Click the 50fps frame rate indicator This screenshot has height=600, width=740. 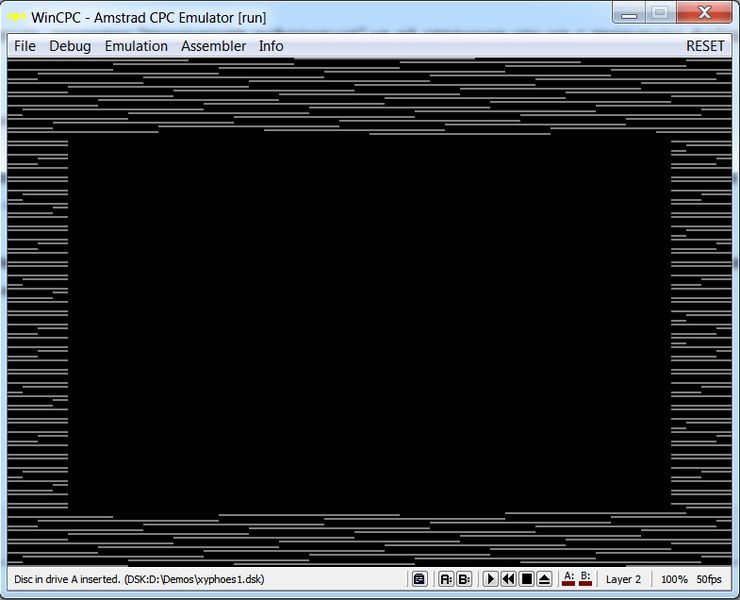tap(709, 579)
